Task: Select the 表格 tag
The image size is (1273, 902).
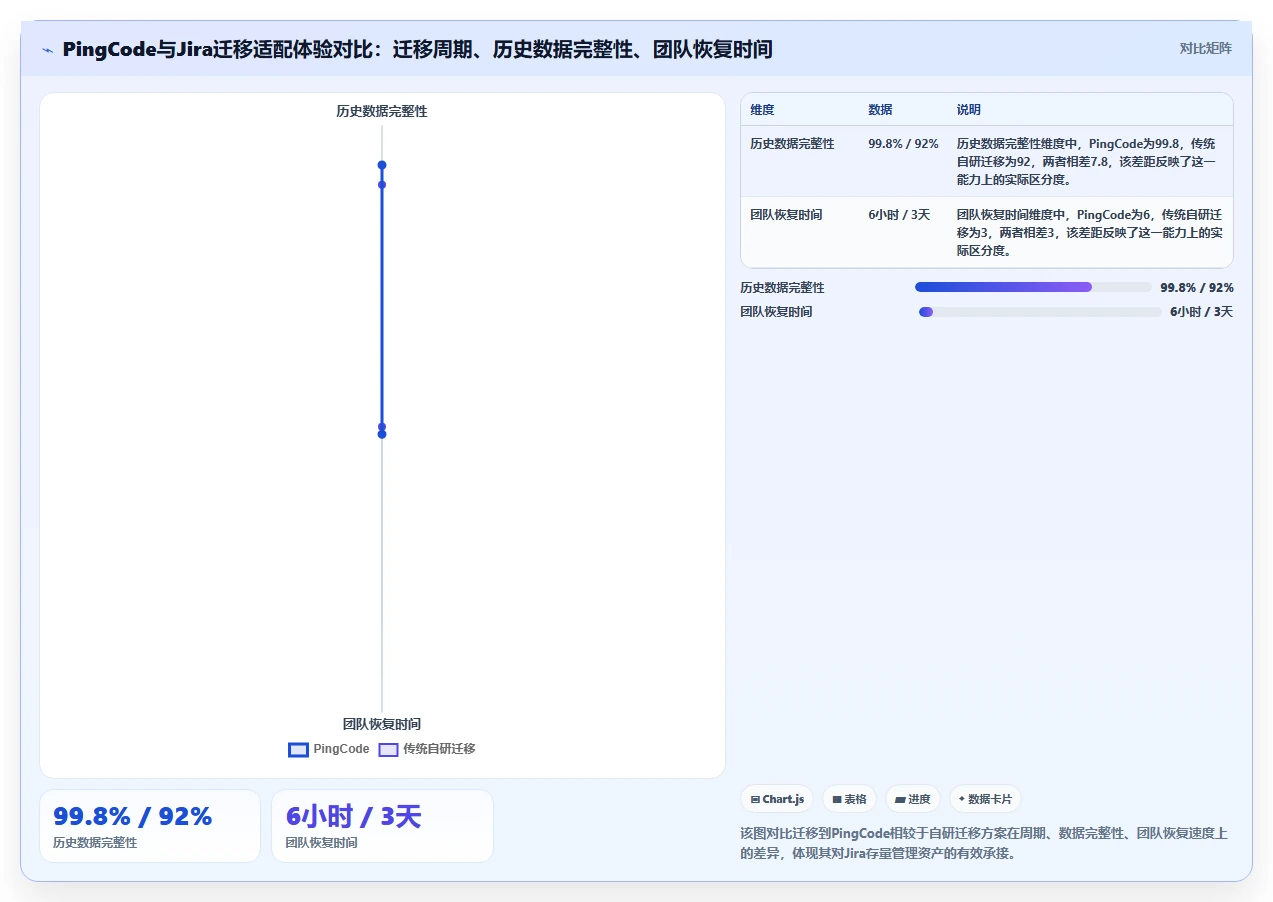Action: click(x=849, y=799)
